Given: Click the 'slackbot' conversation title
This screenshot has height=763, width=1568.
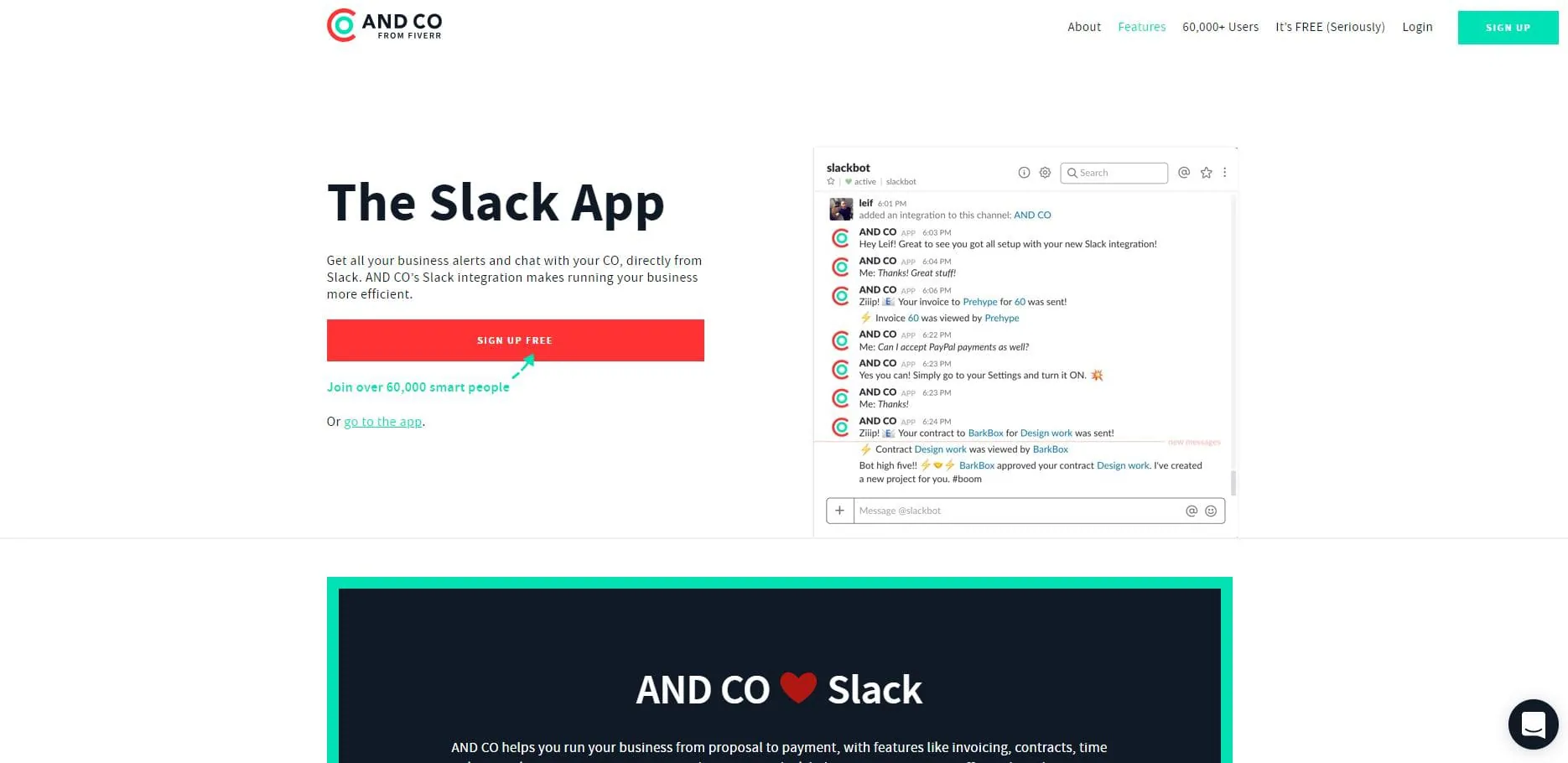Looking at the screenshot, I should click(x=849, y=168).
